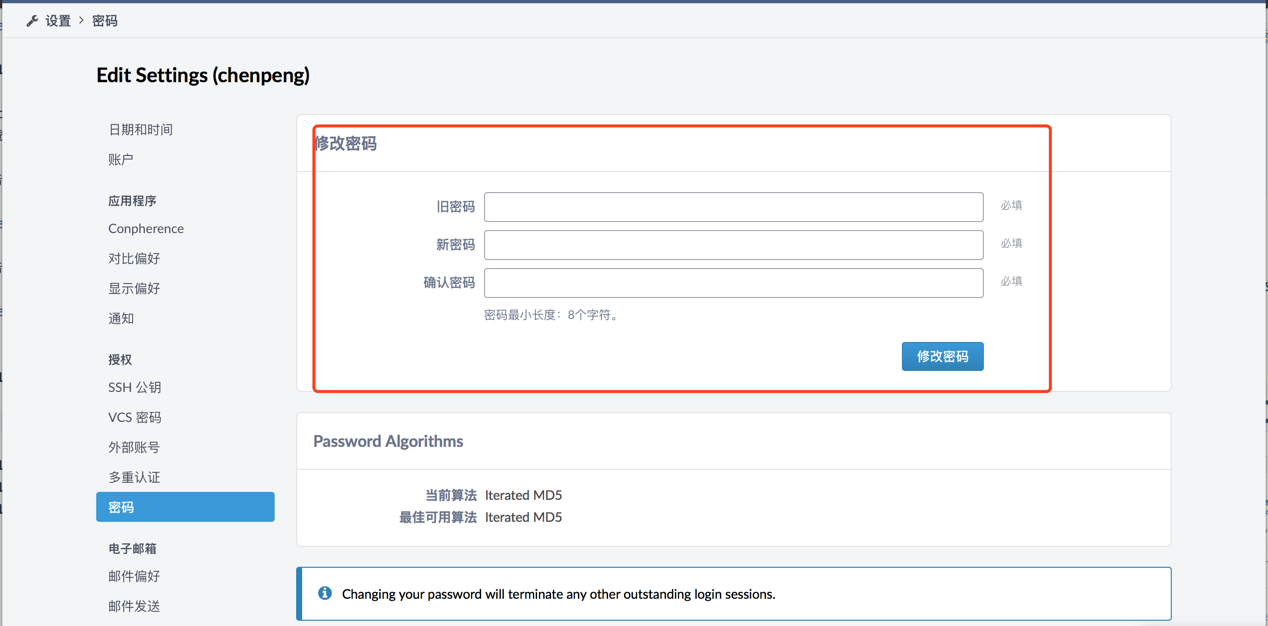Image resolution: width=1268 pixels, height=626 pixels.
Task: Open the 设置 breadcrumb link
Action: 58,21
